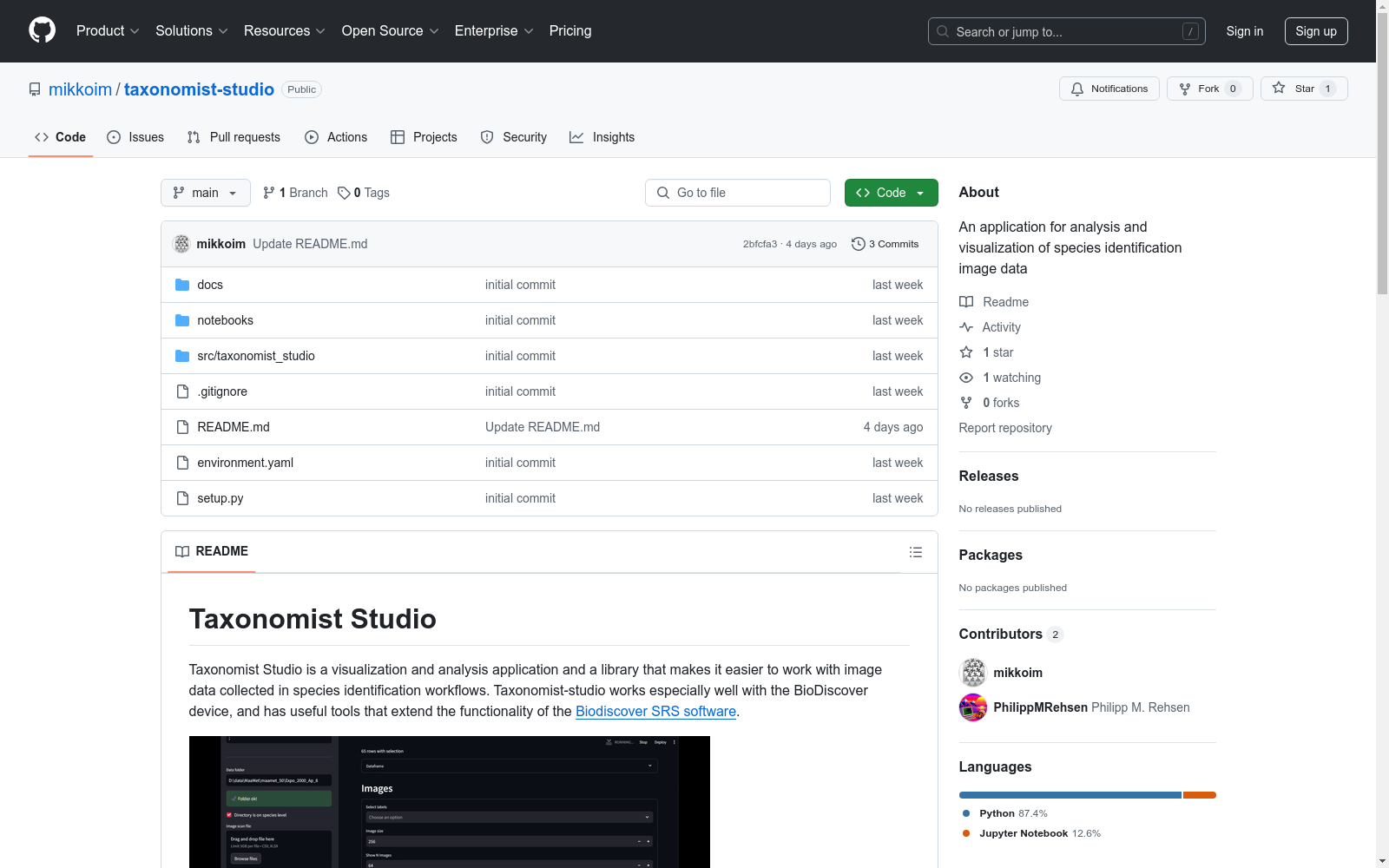The height and width of the screenshot is (868, 1389).
Task: Click the notebooks folder icon
Action: [182, 320]
